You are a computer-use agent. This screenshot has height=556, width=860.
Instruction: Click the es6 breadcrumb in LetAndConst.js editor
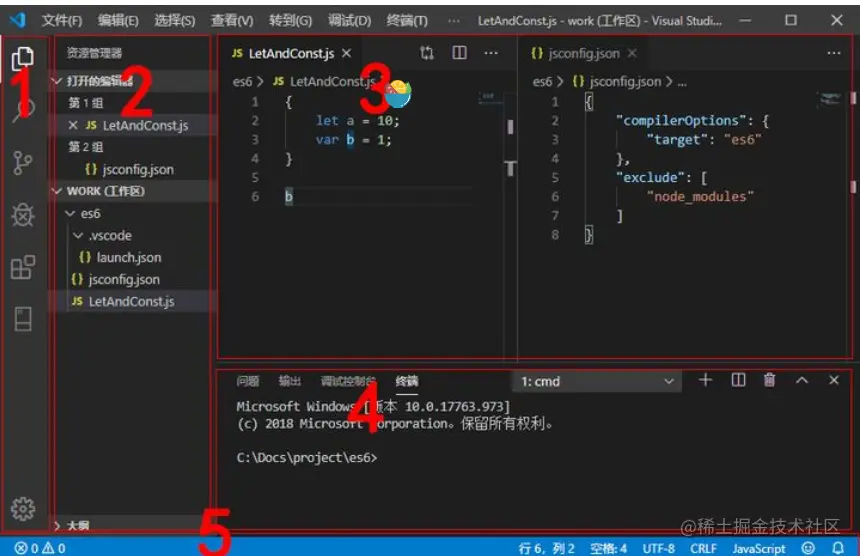point(242,82)
